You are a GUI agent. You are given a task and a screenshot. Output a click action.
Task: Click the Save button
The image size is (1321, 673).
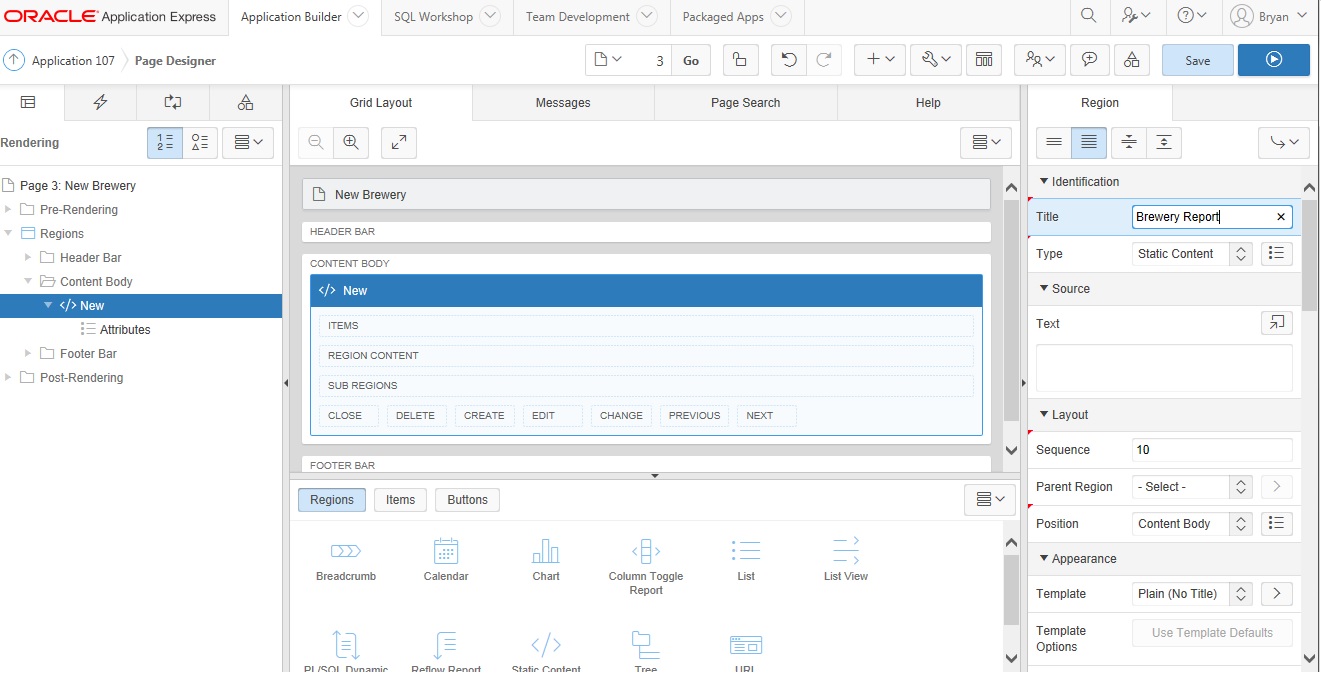1197,60
